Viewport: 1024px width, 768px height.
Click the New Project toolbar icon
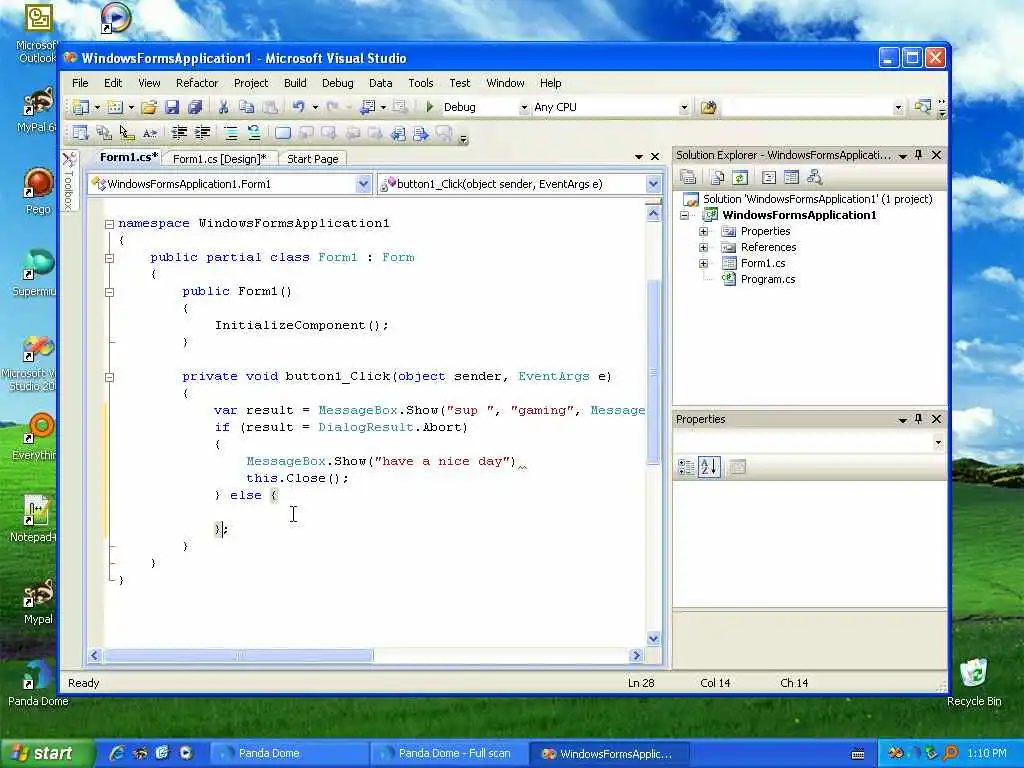[81, 107]
